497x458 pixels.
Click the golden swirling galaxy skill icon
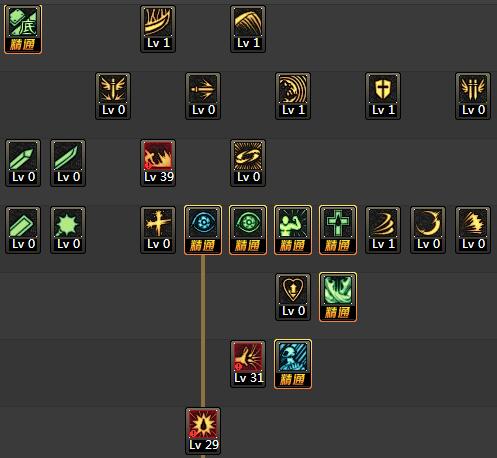(248, 163)
